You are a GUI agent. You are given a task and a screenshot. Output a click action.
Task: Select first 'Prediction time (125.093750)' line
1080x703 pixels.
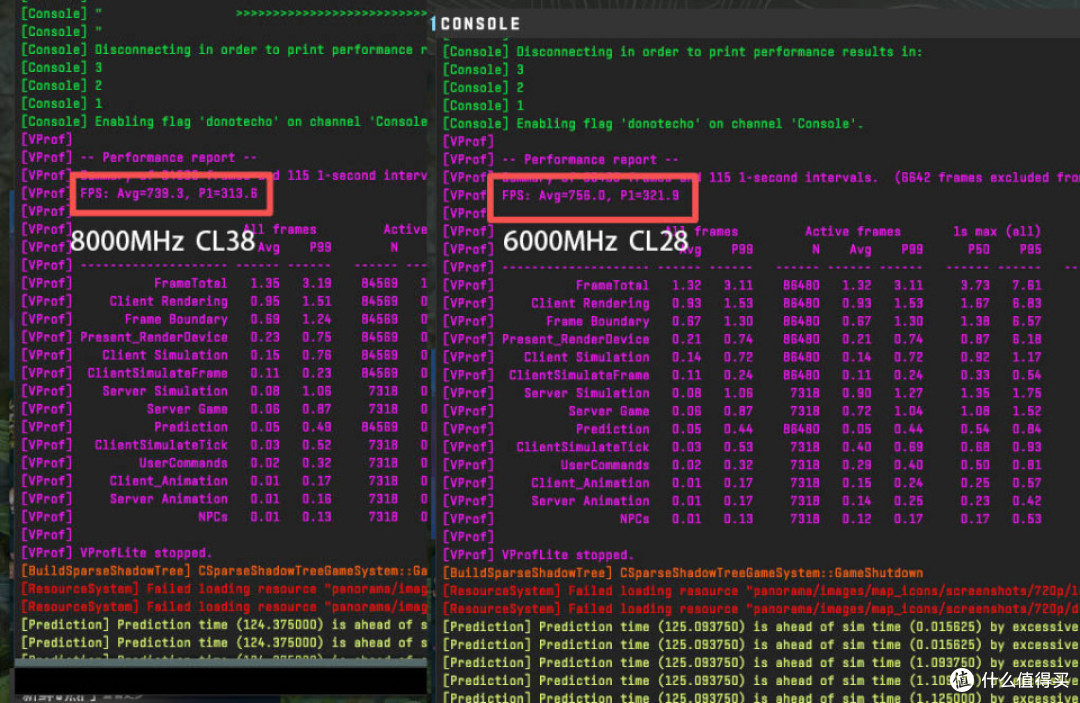[x=761, y=627]
